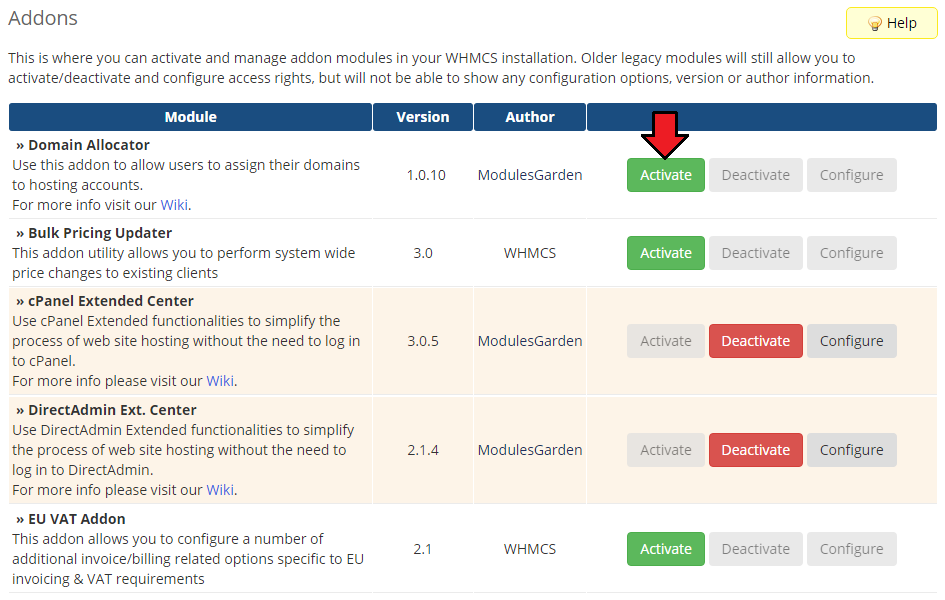Viewport: 945px width, 600px height.
Task: Click Configure in the Domain Allocator row
Action: (x=851, y=175)
